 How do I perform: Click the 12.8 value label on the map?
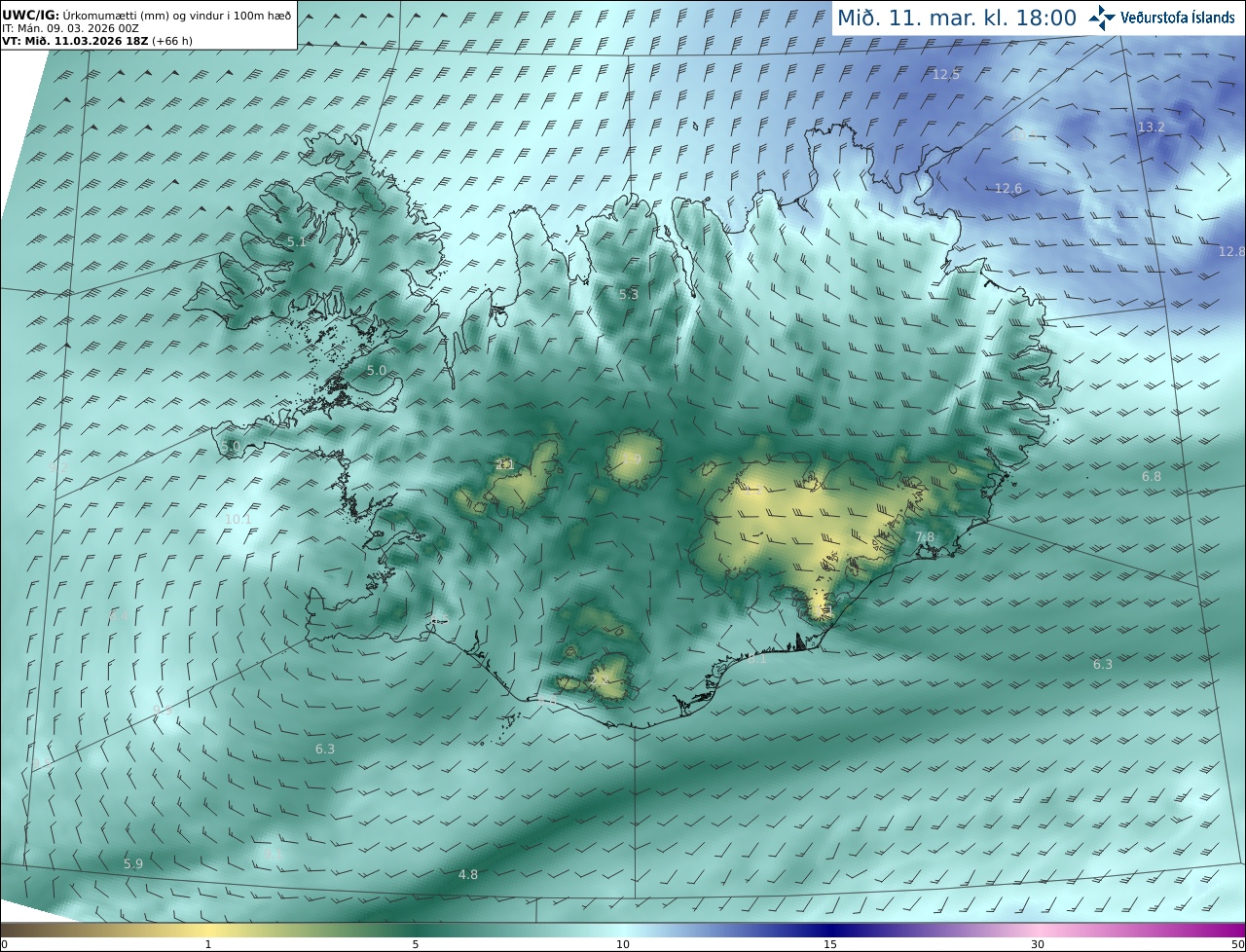coord(1231,251)
